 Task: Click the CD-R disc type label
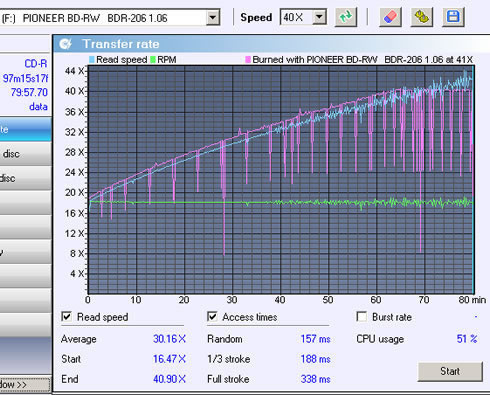[36, 63]
